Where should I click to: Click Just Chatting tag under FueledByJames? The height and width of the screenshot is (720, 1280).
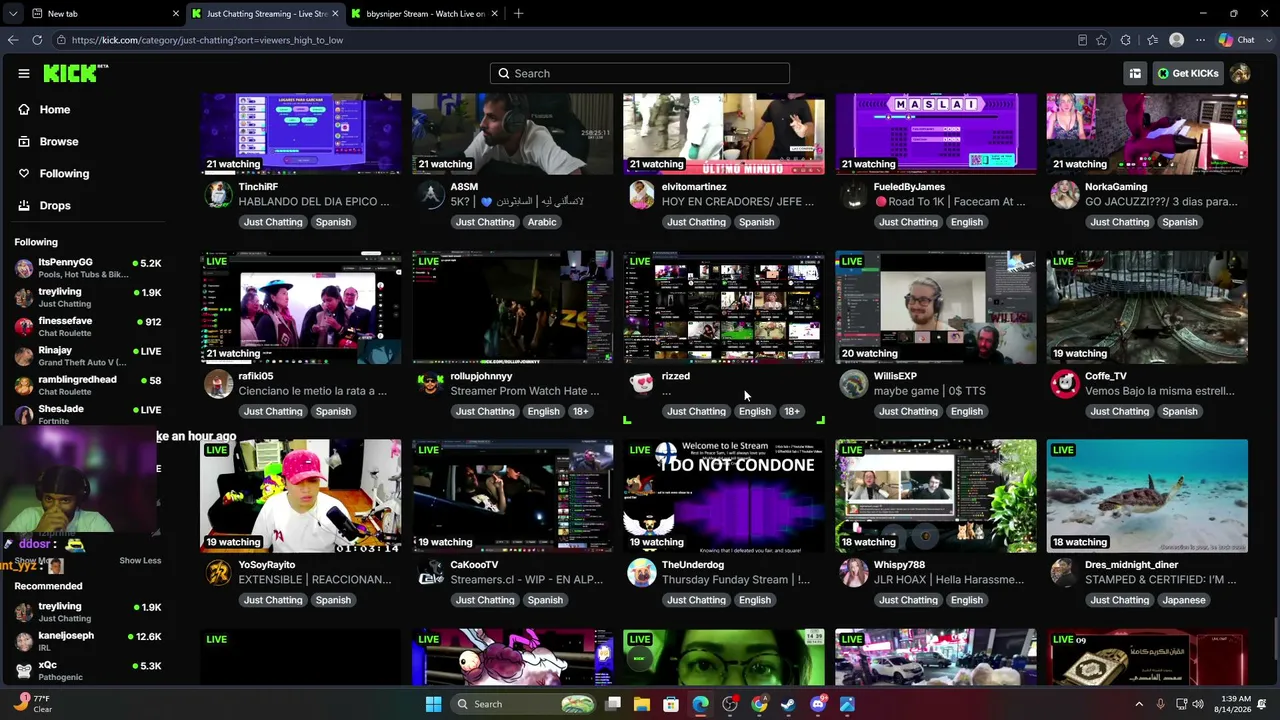point(908,222)
